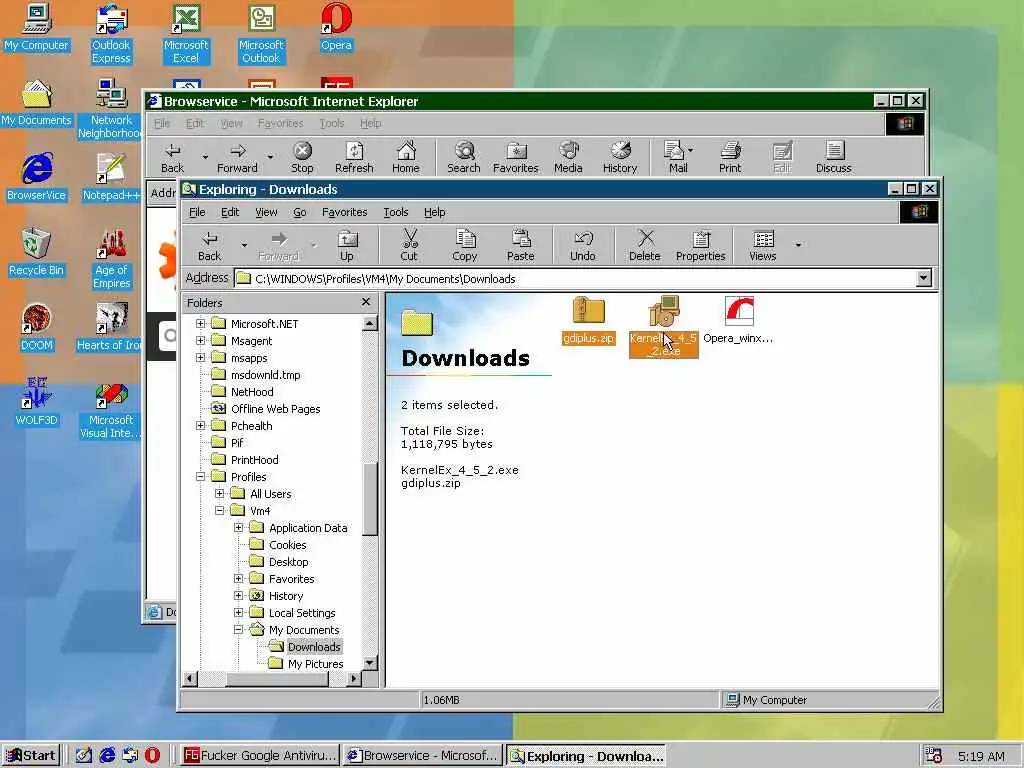Click Stop in the Internet Explorer toolbar
Image resolution: width=1024 pixels, height=768 pixels.
(302, 157)
